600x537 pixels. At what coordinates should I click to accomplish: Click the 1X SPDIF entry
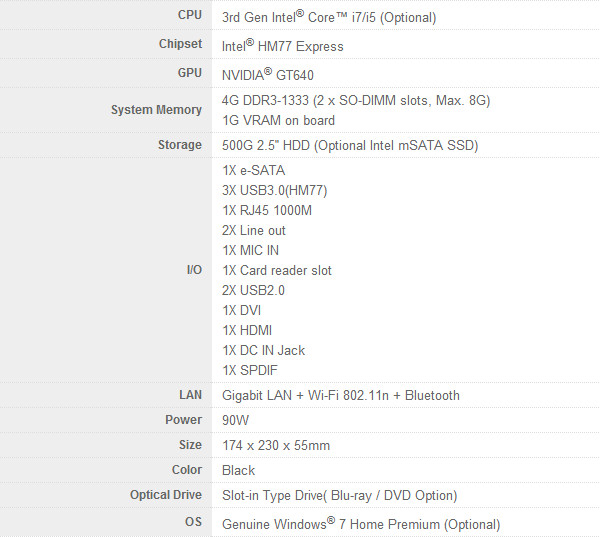[x=249, y=370]
